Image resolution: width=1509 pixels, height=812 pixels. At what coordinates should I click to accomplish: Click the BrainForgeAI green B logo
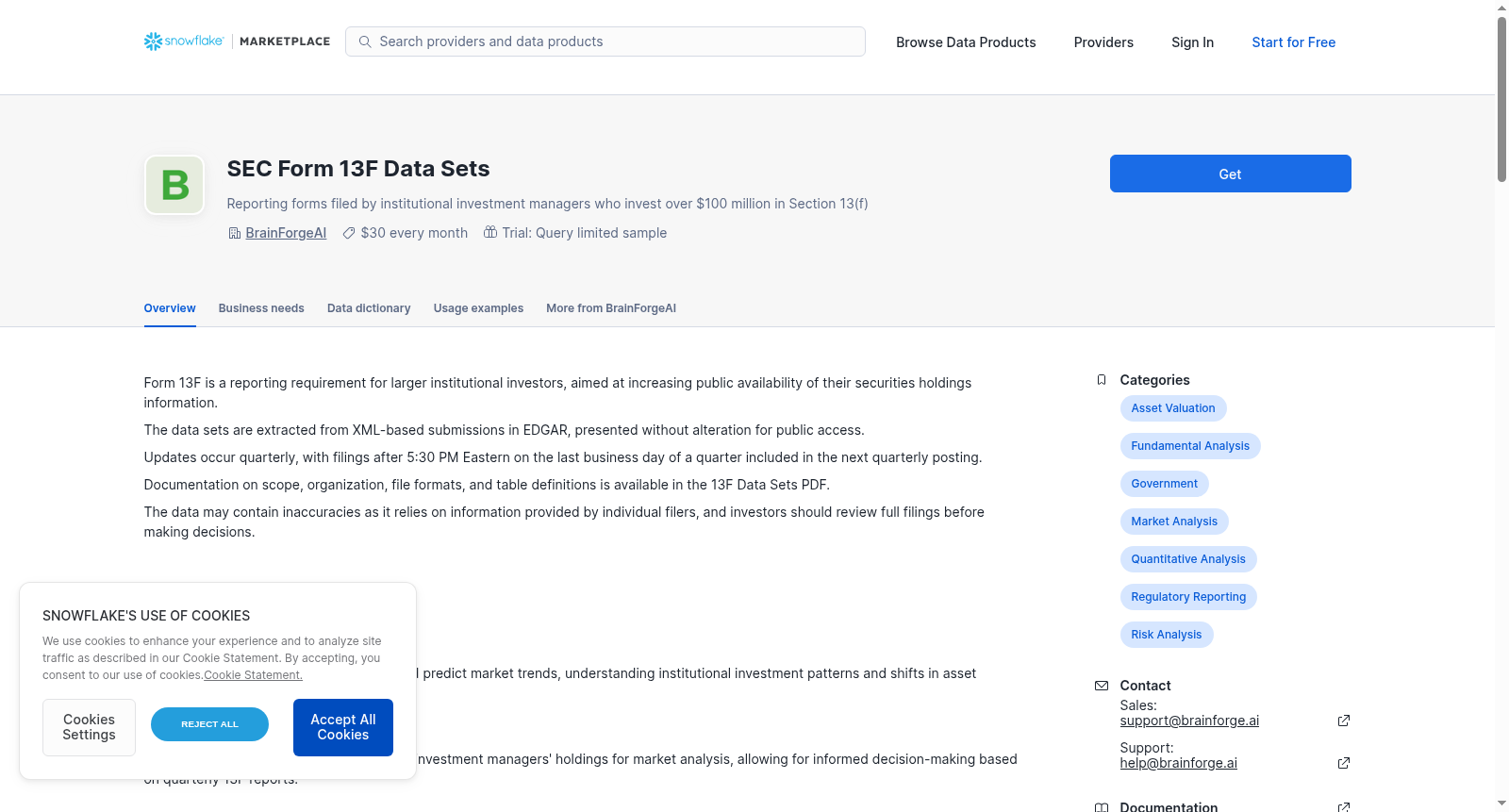coord(174,185)
